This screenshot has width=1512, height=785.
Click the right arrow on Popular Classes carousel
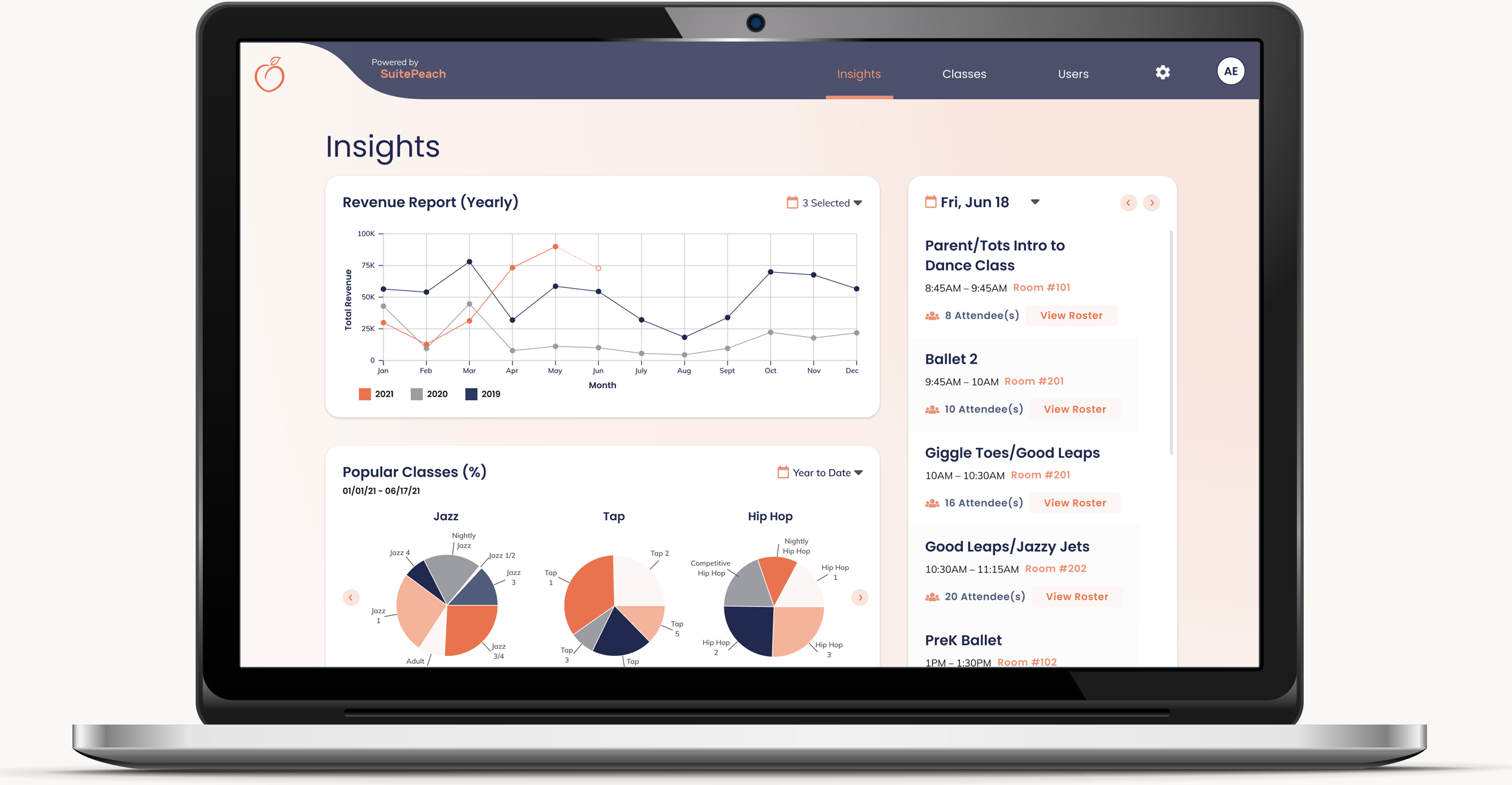point(860,597)
